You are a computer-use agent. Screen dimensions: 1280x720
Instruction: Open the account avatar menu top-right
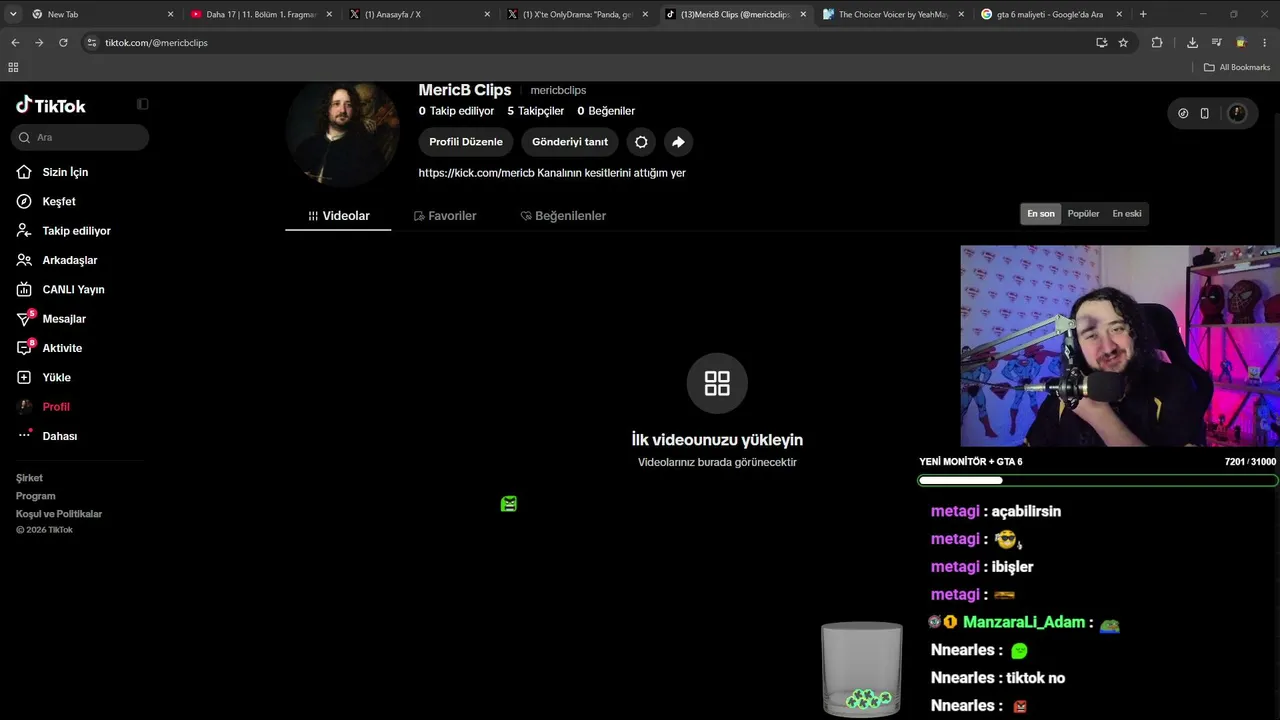click(x=1237, y=113)
